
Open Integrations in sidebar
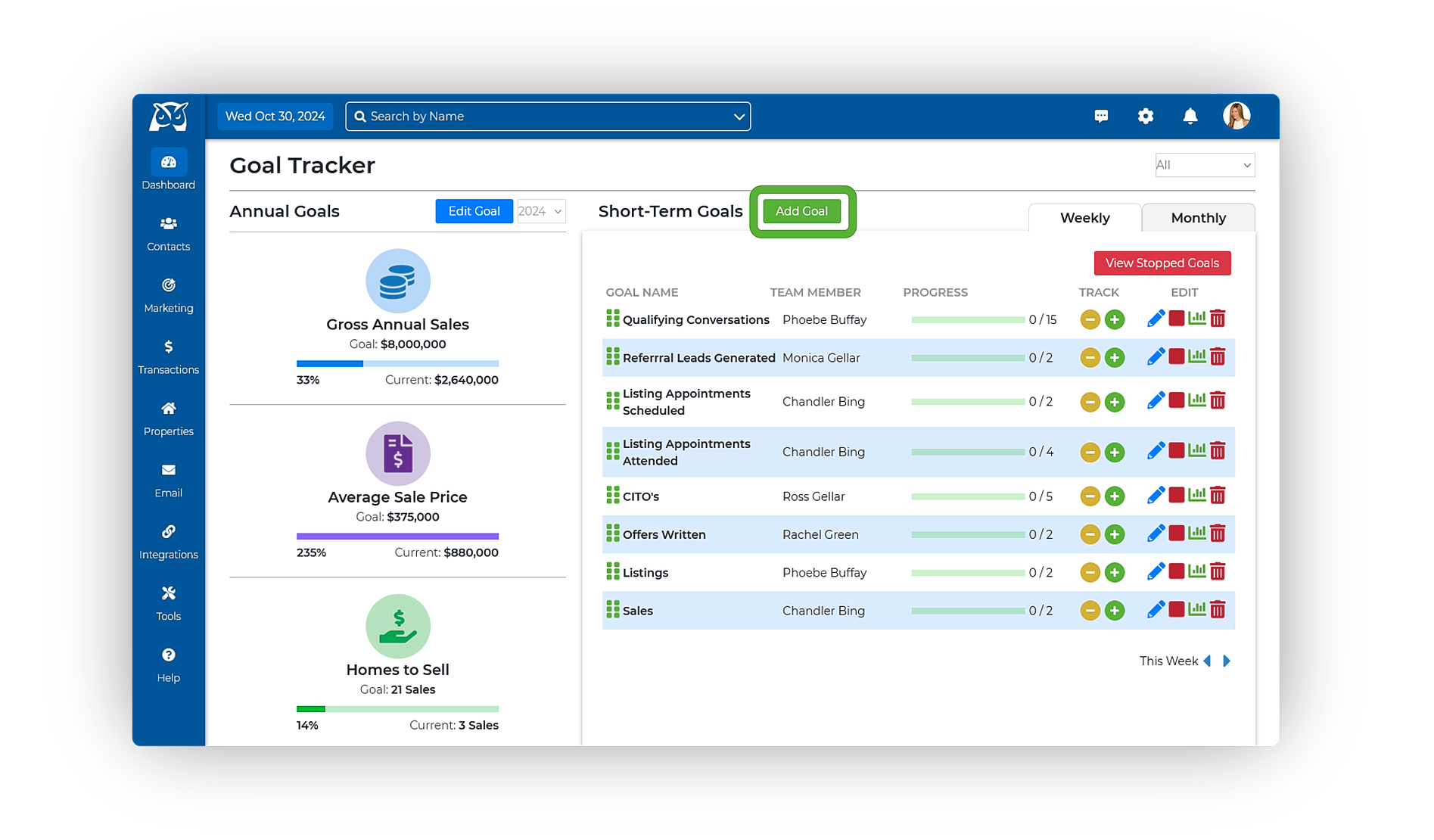168,542
